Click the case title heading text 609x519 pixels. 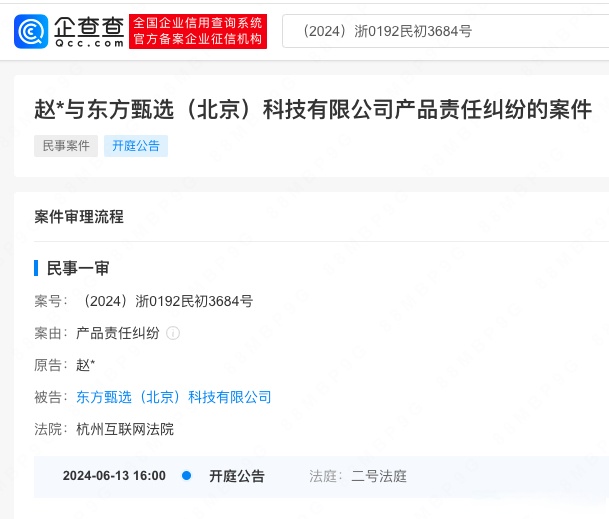(313, 109)
